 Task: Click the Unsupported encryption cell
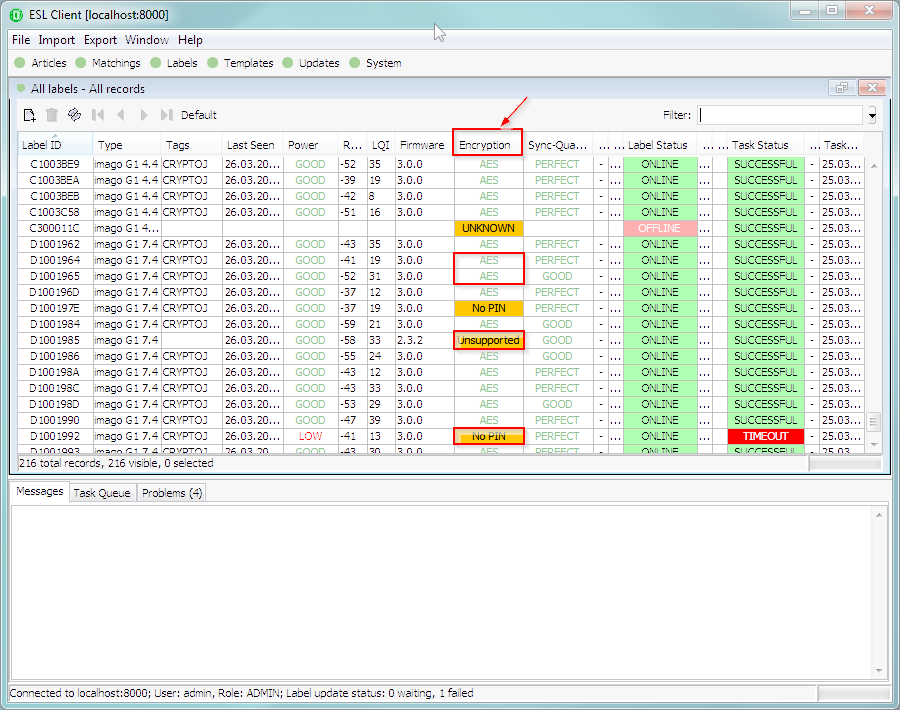pos(488,340)
